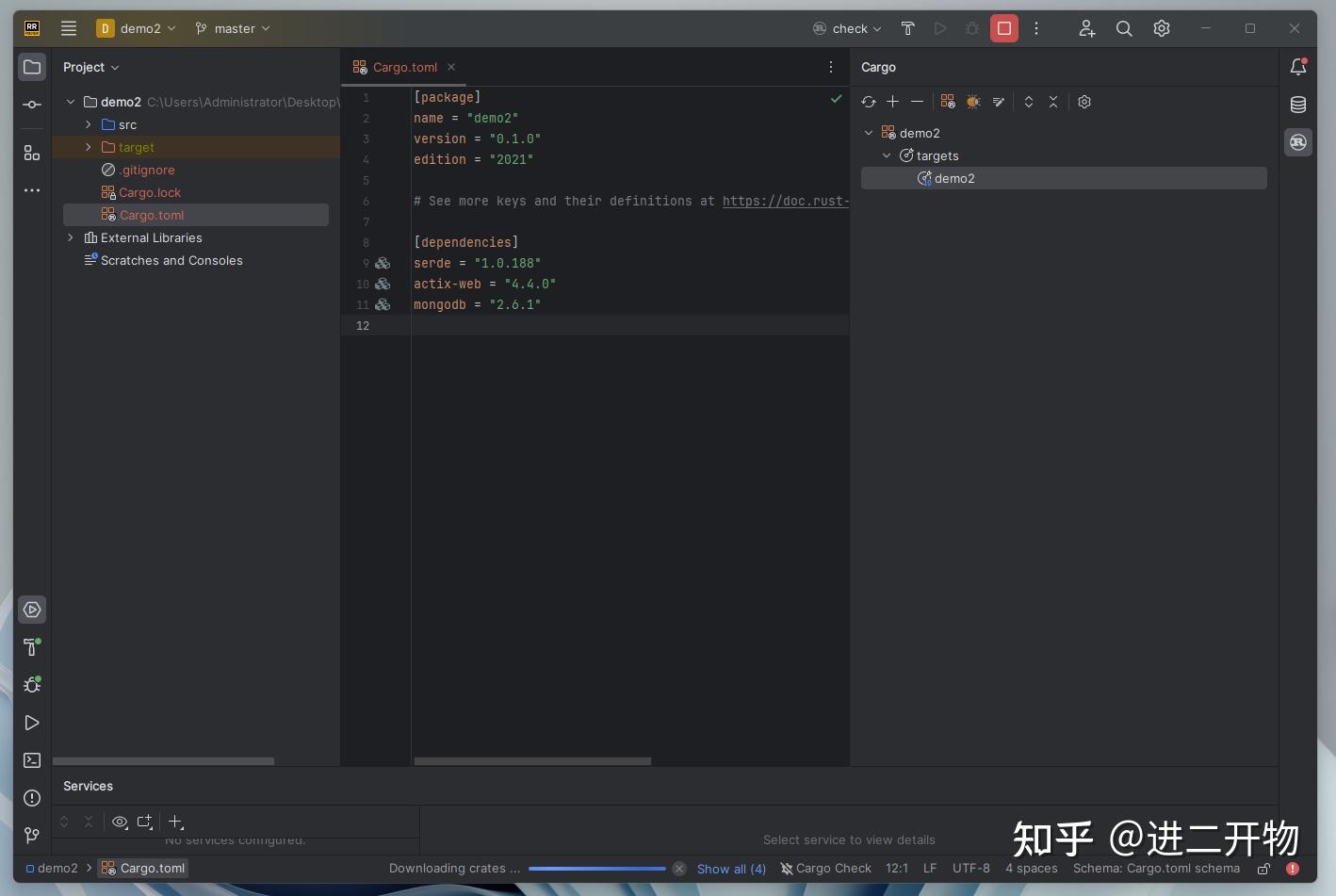Collapse the target folder in Project tree
The height and width of the screenshot is (896, 1336).
click(88, 147)
